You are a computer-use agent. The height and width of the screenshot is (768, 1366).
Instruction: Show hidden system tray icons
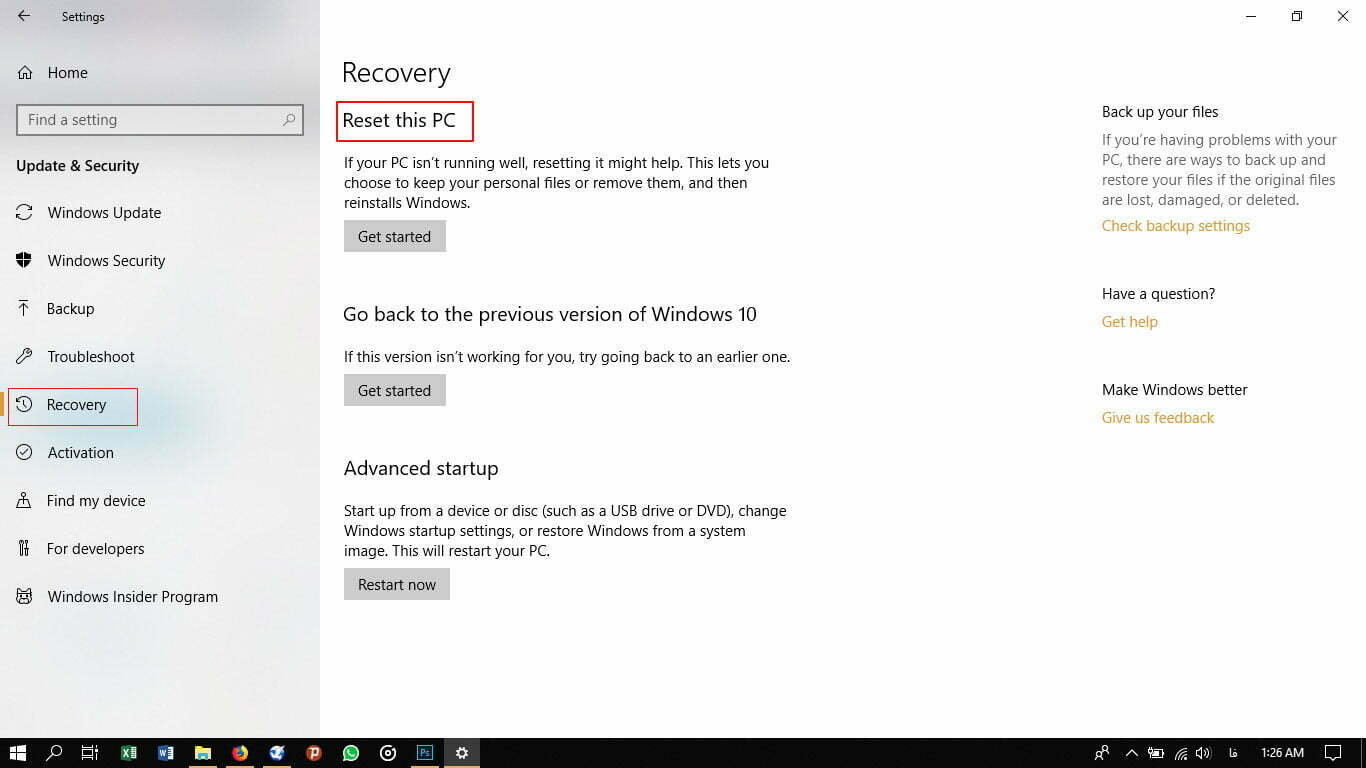(1132, 753)
